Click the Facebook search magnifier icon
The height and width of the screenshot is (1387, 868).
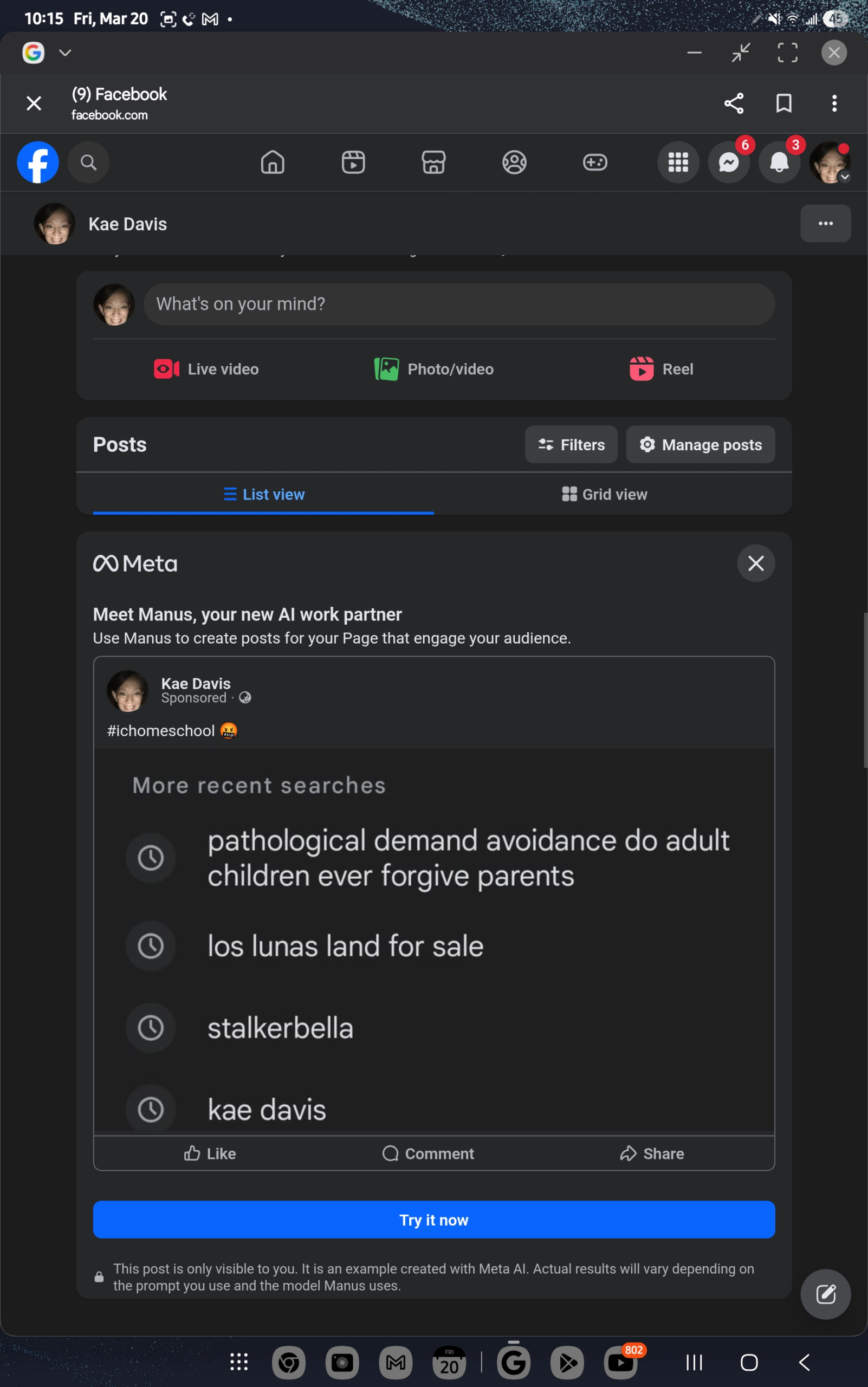tap(88, 163)
